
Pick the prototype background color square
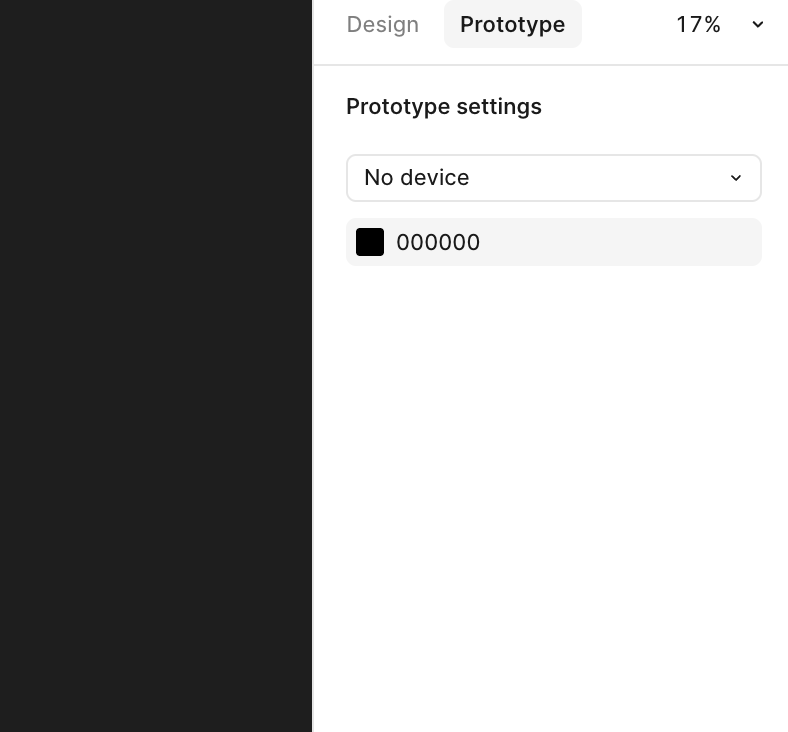coord(370,242)
